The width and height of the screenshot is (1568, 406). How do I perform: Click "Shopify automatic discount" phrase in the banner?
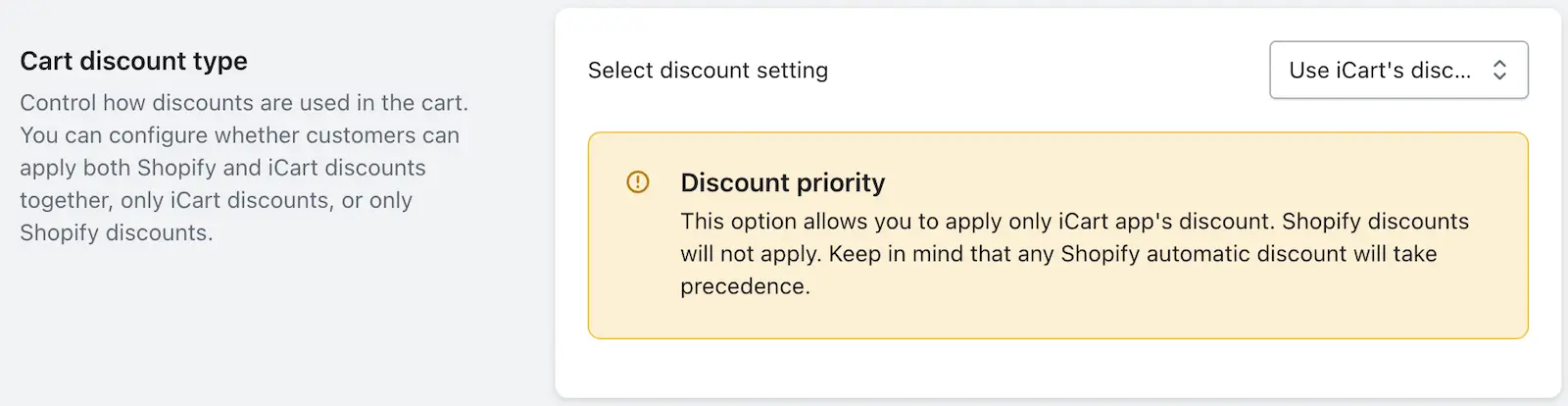(1204, 254)
